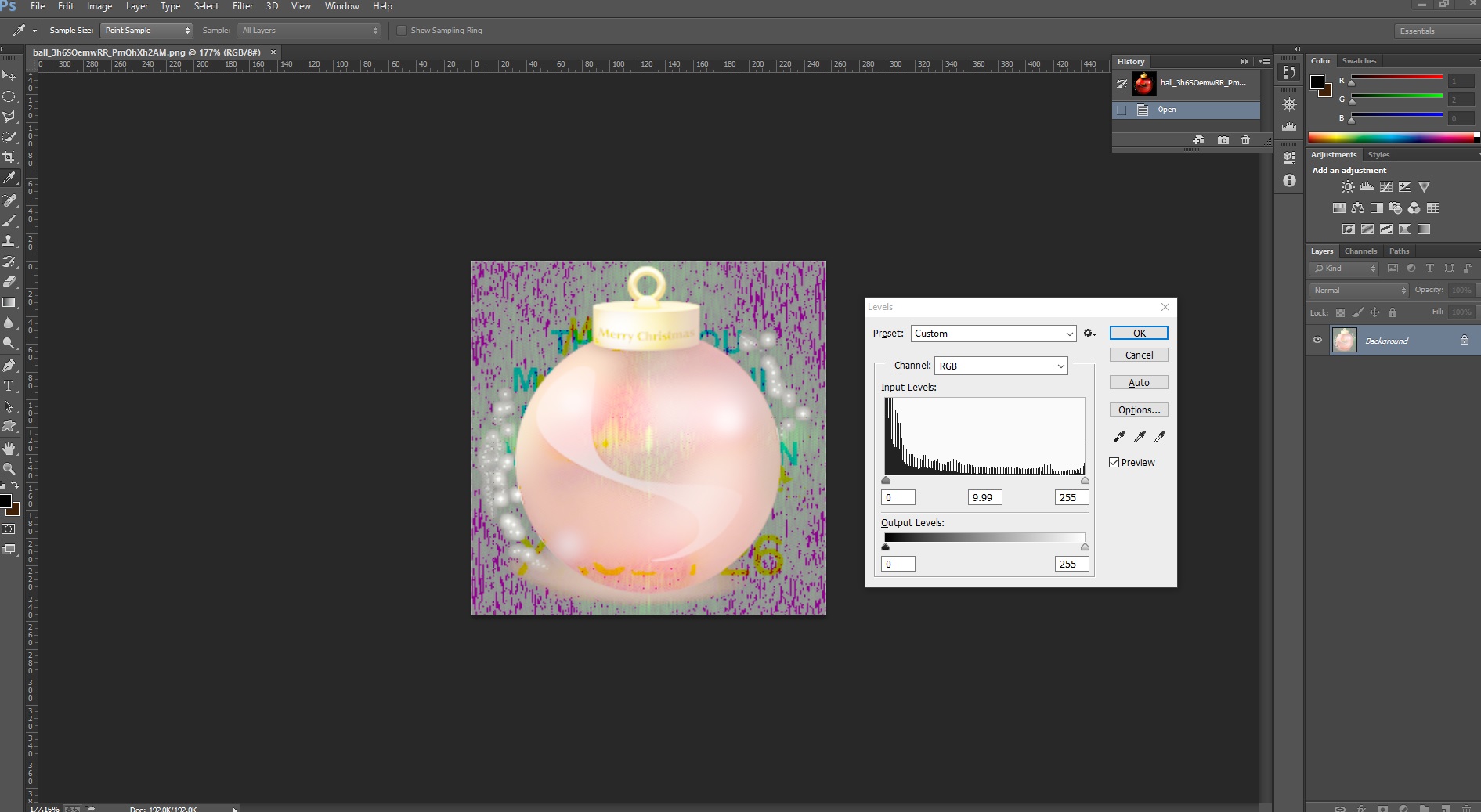Select the Path Selection tool
The width and height of the screenshot is (1481, 812).
coord(9,406)
